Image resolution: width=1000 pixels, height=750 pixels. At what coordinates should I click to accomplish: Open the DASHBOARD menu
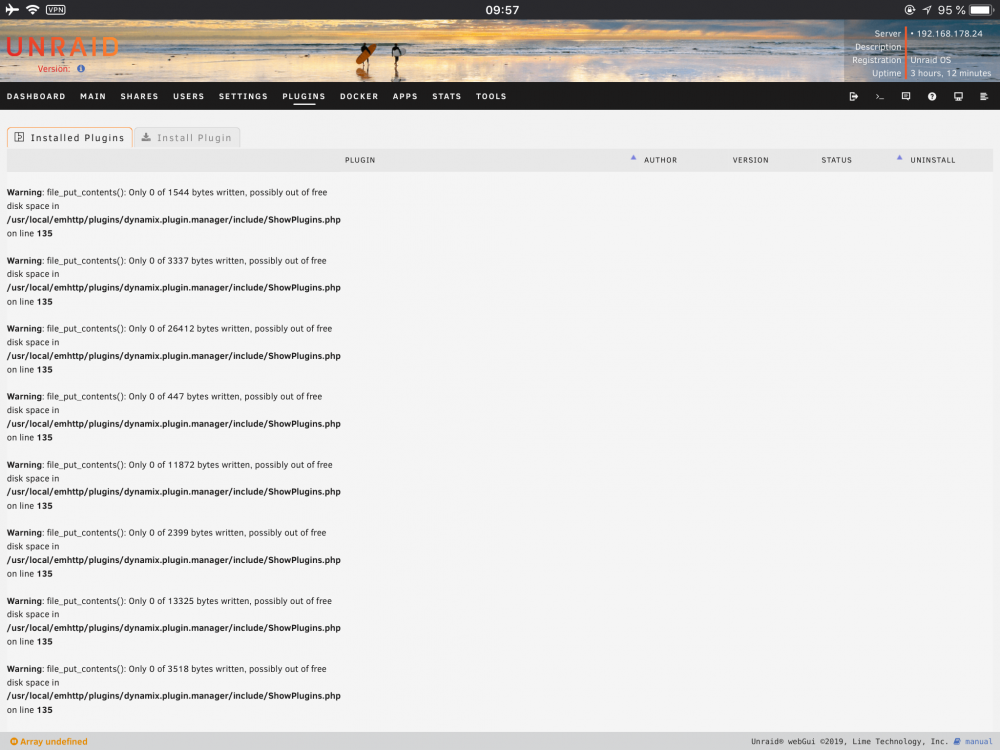click(36, 96)
